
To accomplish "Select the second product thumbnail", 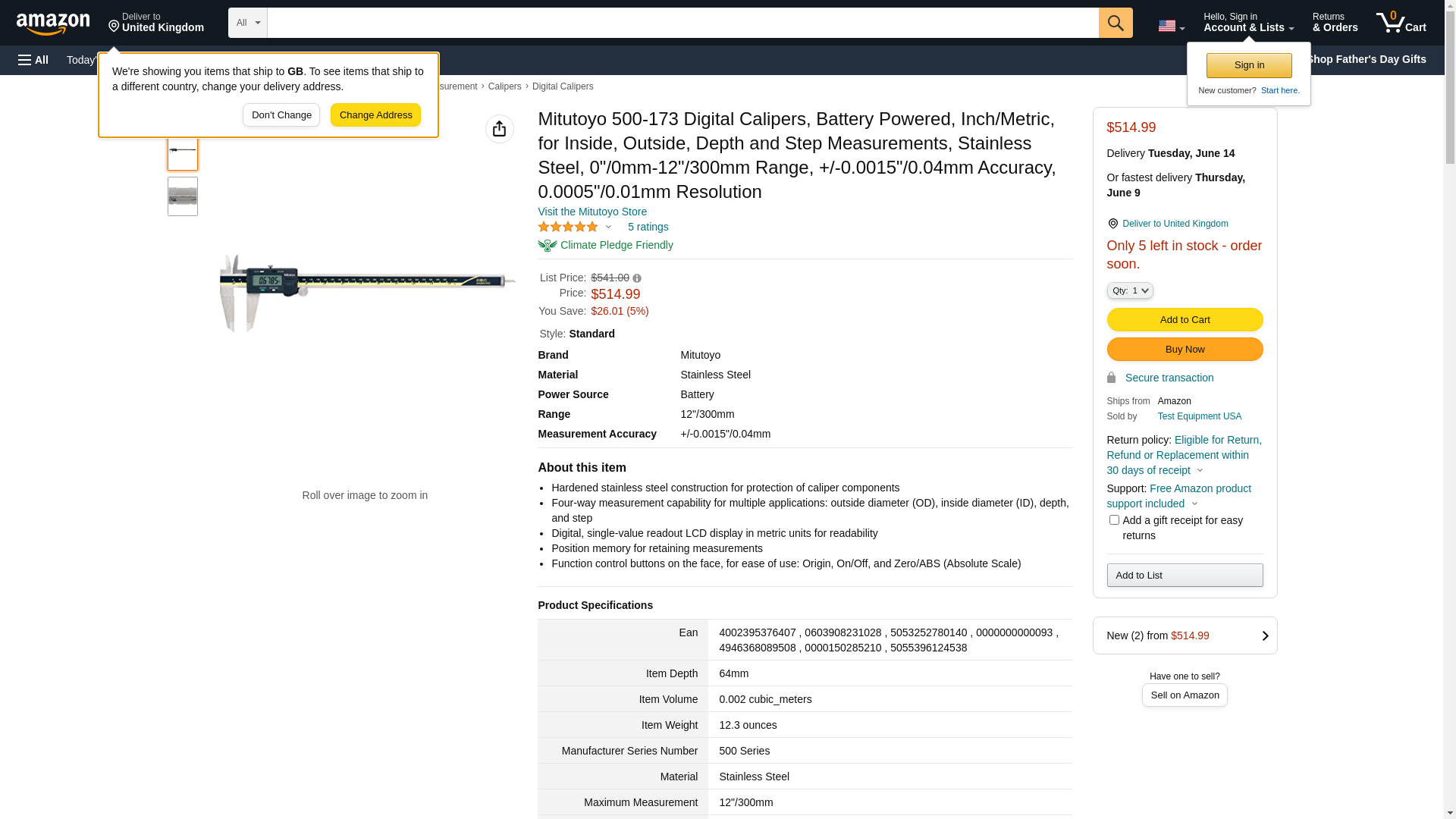I will (x=183, y=196).
